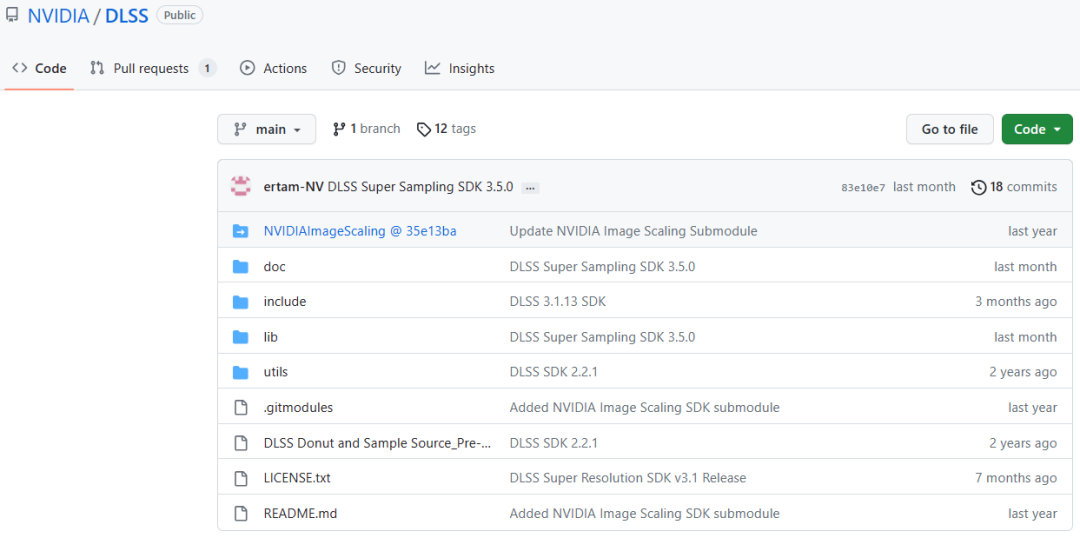1080x538 pixels.
Task: Click the utils folder icon
Action: coord(240,372)
